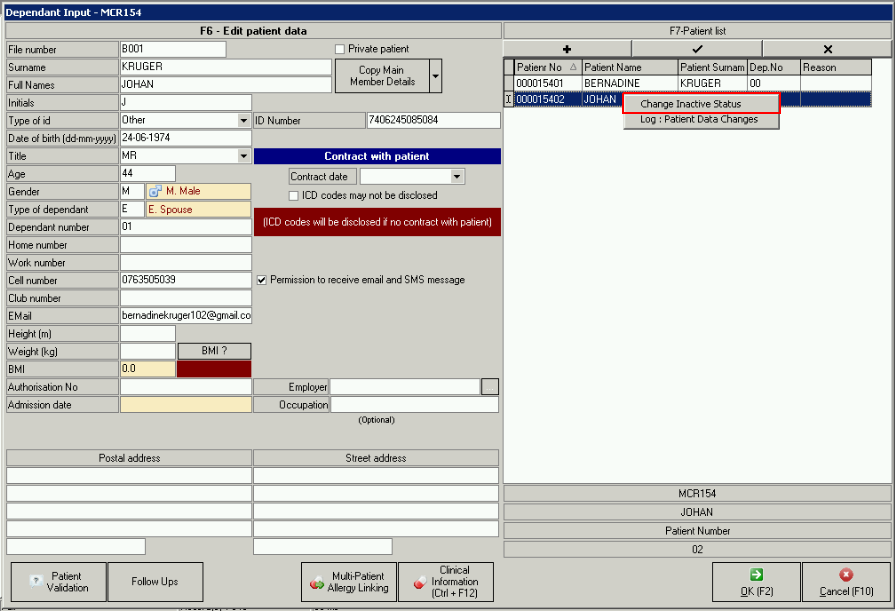Open Clinical Information (Ctrl + F12)
This screenshot has width=895, height=611.
tap(446, 582)
